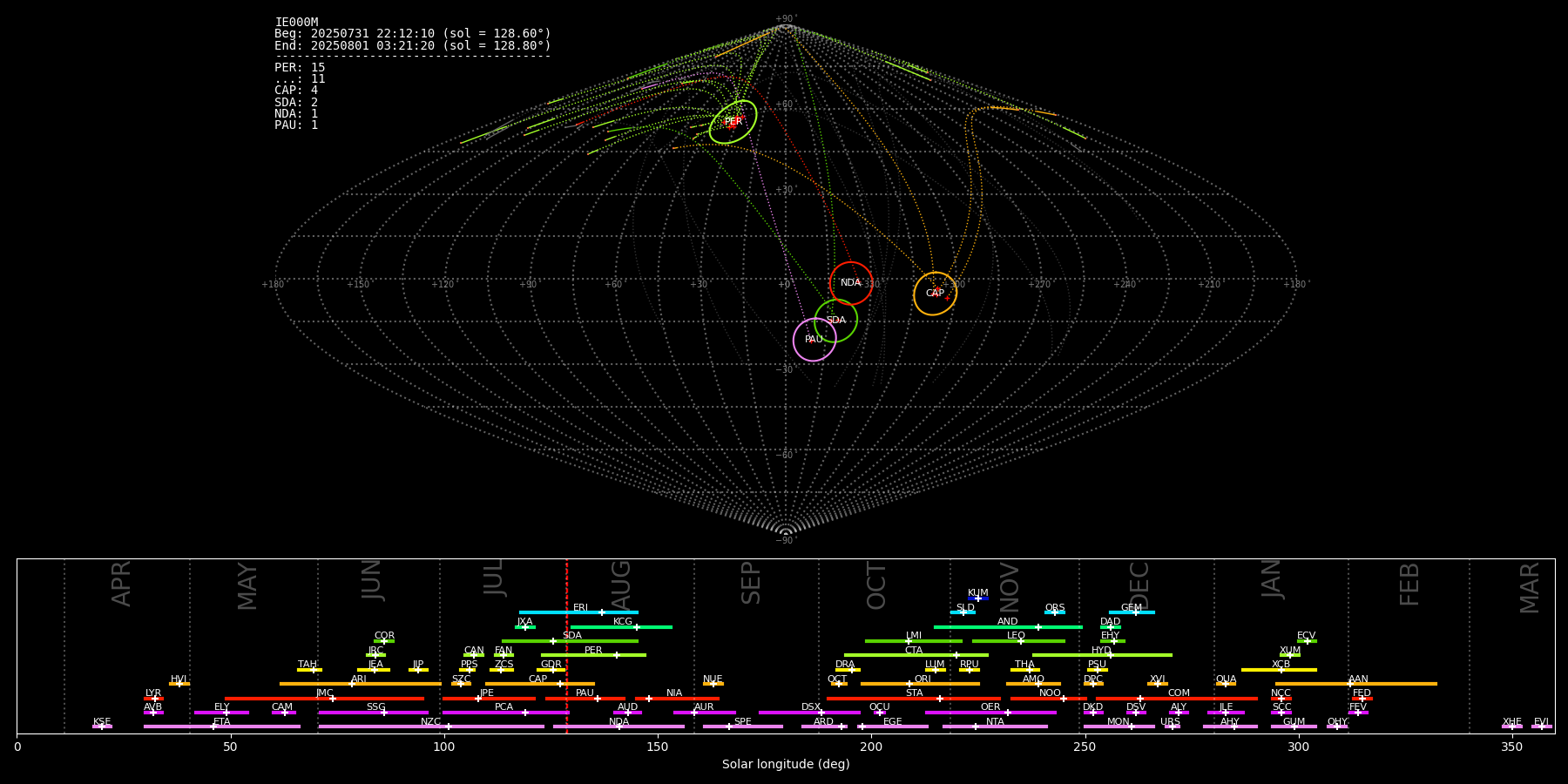Click the AND shower bar in timeline

(x=1008, y=627)
